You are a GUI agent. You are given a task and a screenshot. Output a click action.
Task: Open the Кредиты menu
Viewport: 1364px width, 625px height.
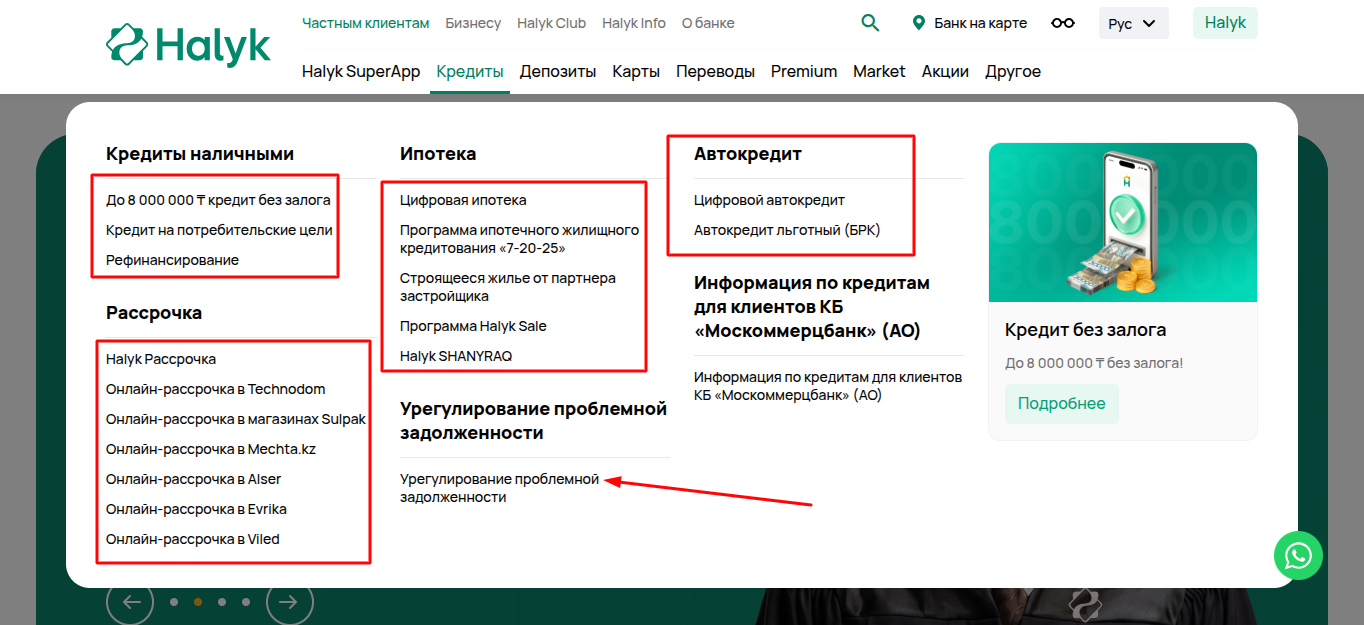tap(470, 71)
